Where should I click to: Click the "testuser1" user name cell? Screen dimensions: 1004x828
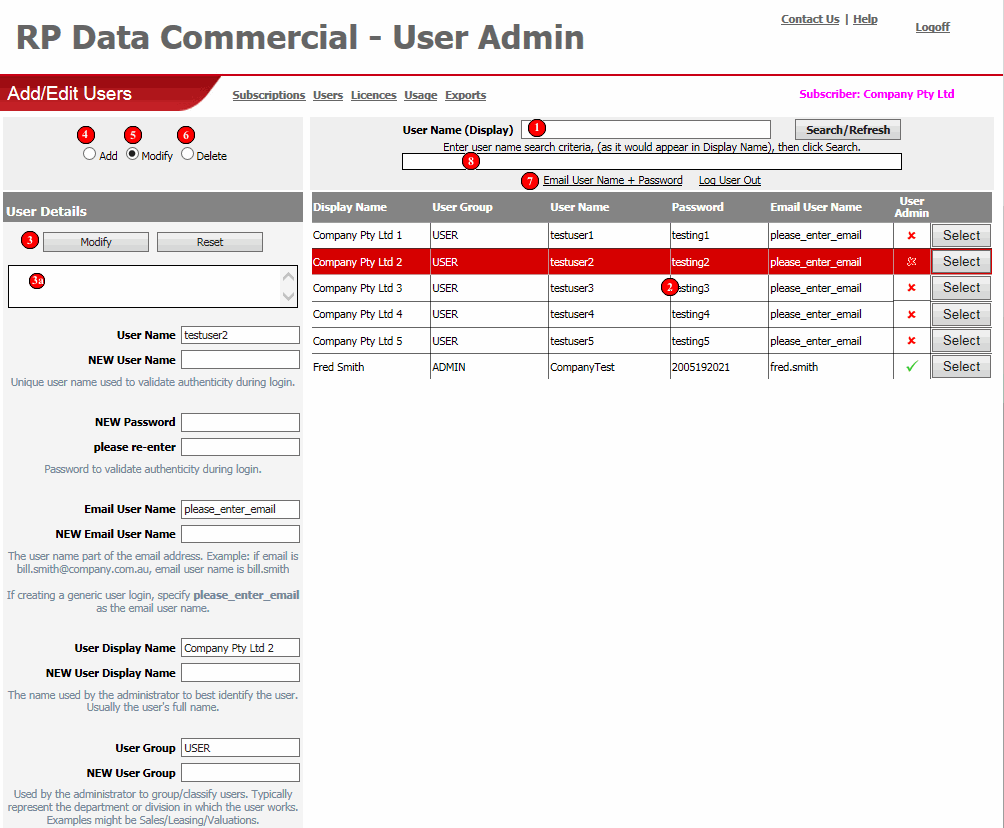click(x=572, y=236)
